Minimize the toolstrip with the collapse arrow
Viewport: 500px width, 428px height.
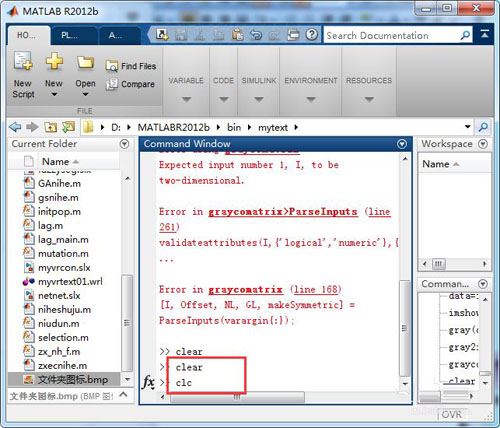click(x=485, y=34)
